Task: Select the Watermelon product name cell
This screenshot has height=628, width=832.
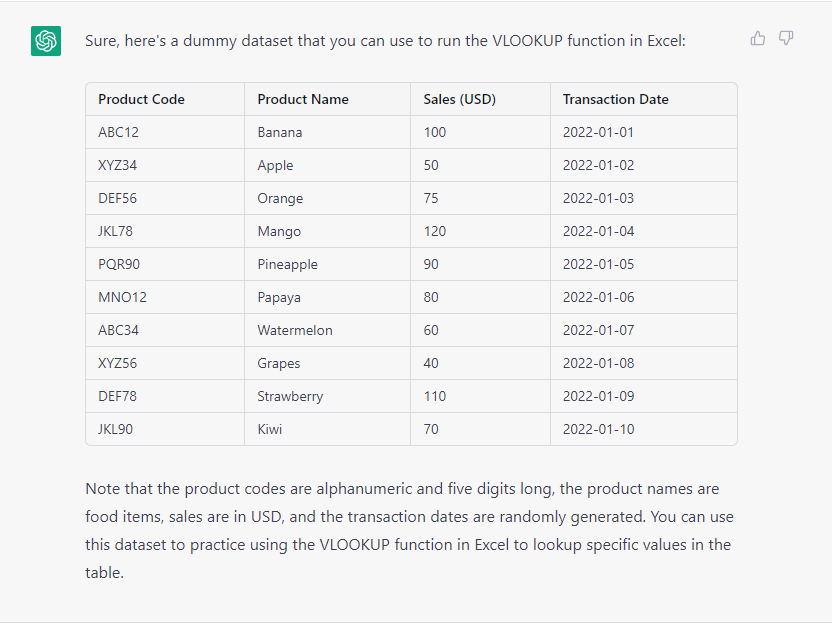Action: point(295,330)
